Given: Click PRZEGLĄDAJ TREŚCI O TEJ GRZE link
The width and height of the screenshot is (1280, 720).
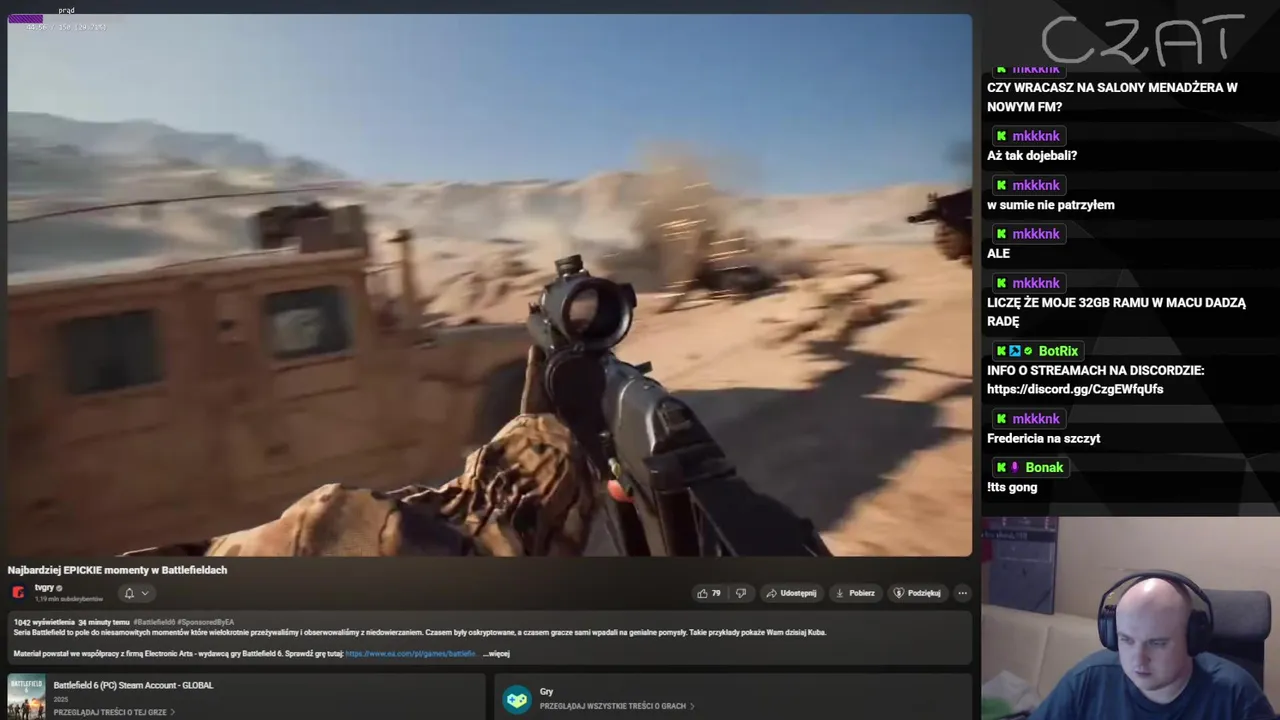Looking at the screenshot, I should tap(114, 712).
